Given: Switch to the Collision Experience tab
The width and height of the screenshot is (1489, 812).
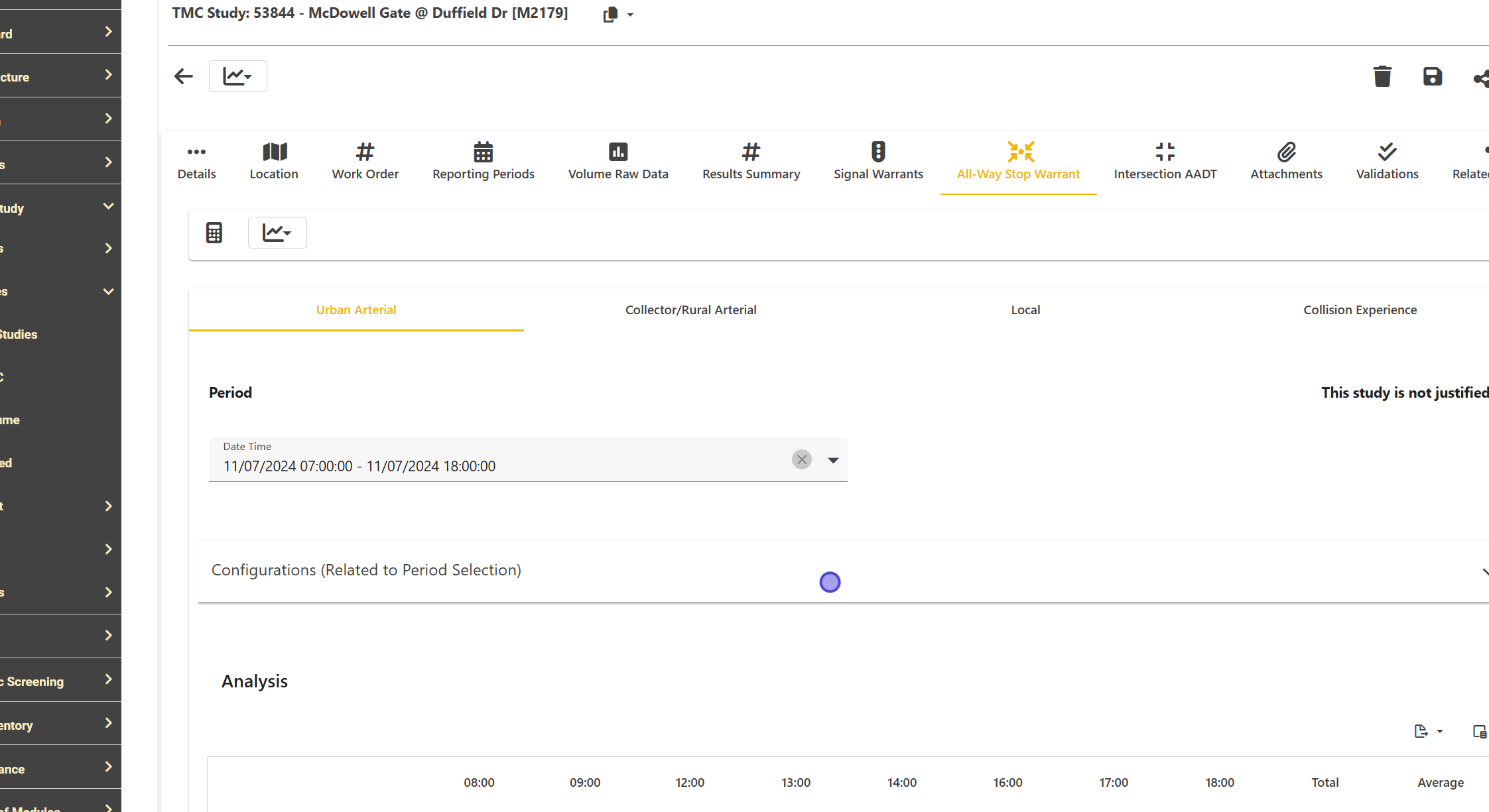Looking at the screenshot, I should [x=1360, y=310].
